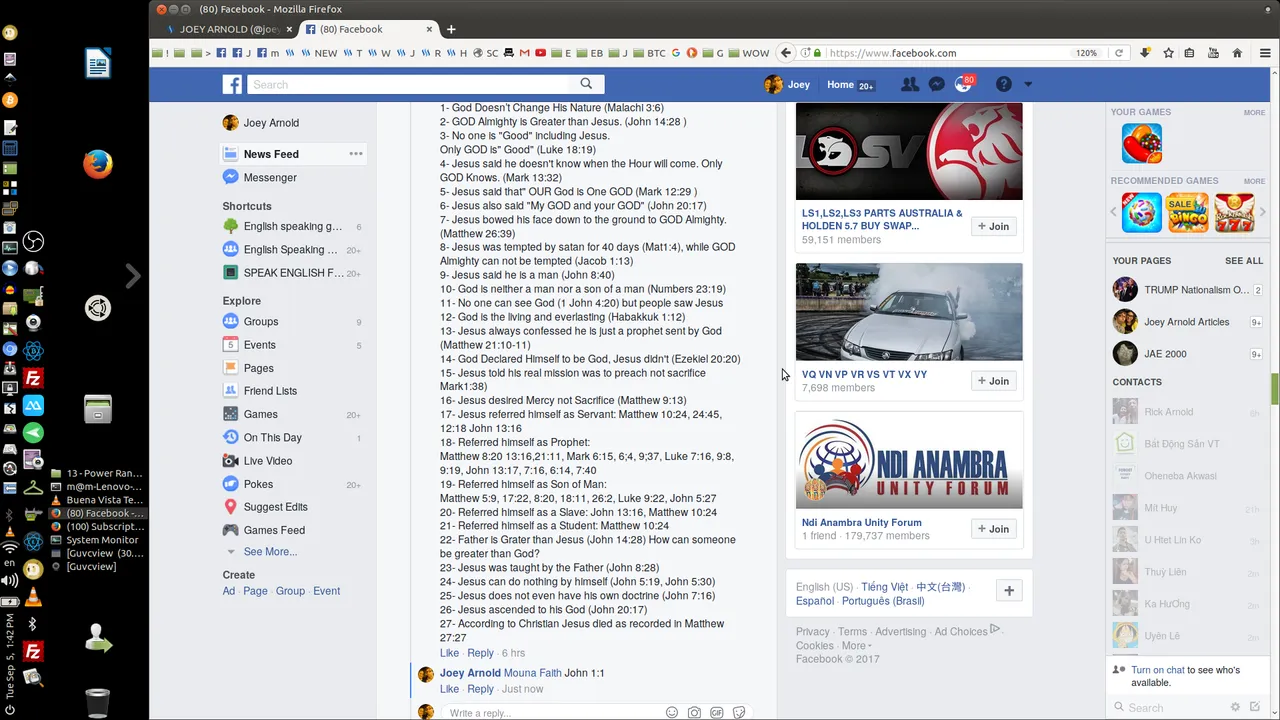Join the LS1,LS2,LS3 PARTS AUSTRALIA group

[994, 227]
